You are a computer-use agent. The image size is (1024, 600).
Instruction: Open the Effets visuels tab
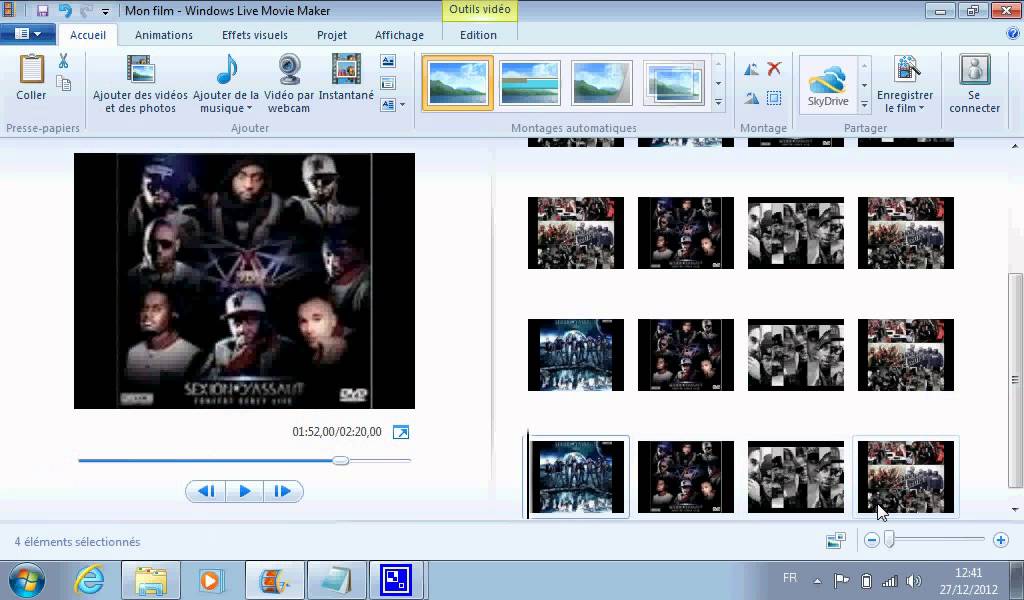click(x=255, y=35)
